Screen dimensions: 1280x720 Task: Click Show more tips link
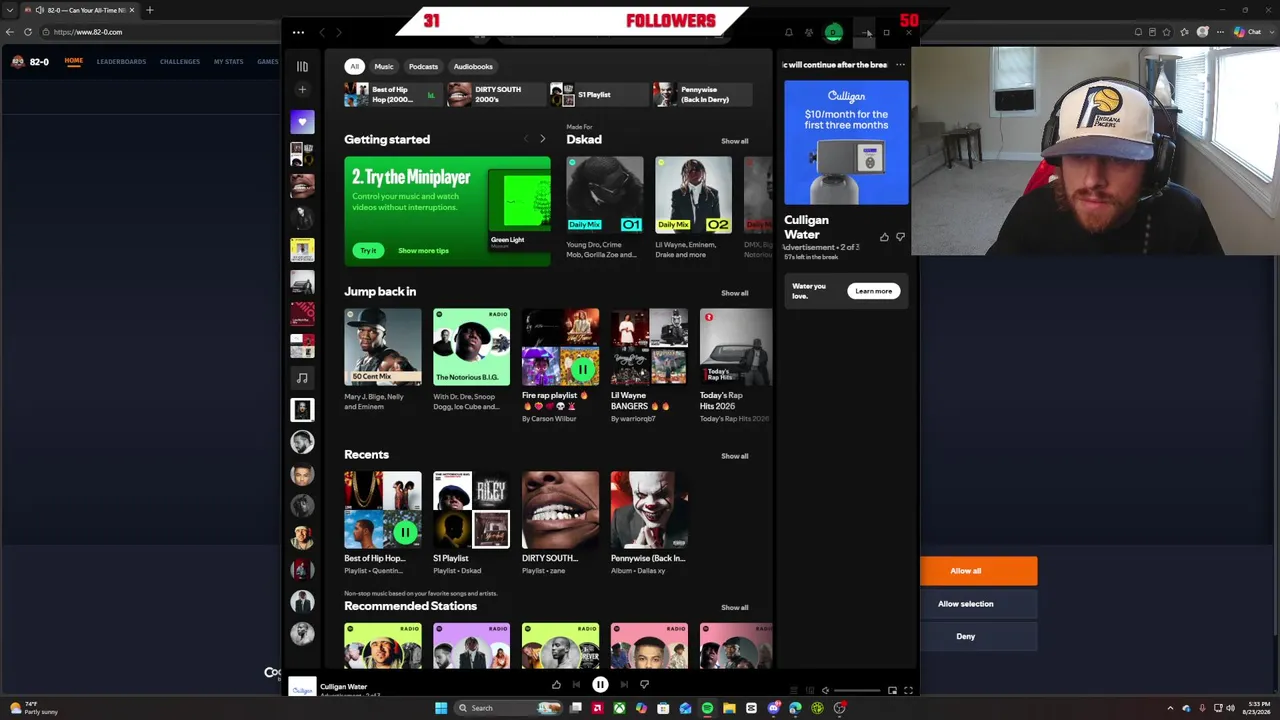(423, 250)
